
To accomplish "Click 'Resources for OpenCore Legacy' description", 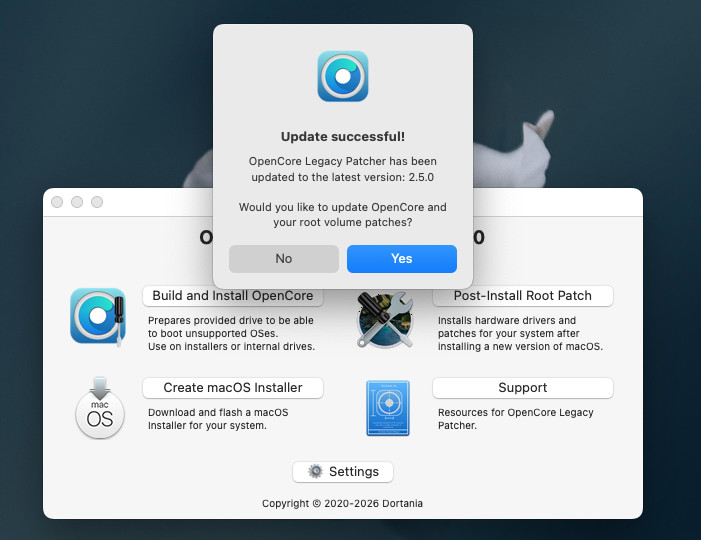I will coord(515,412).
